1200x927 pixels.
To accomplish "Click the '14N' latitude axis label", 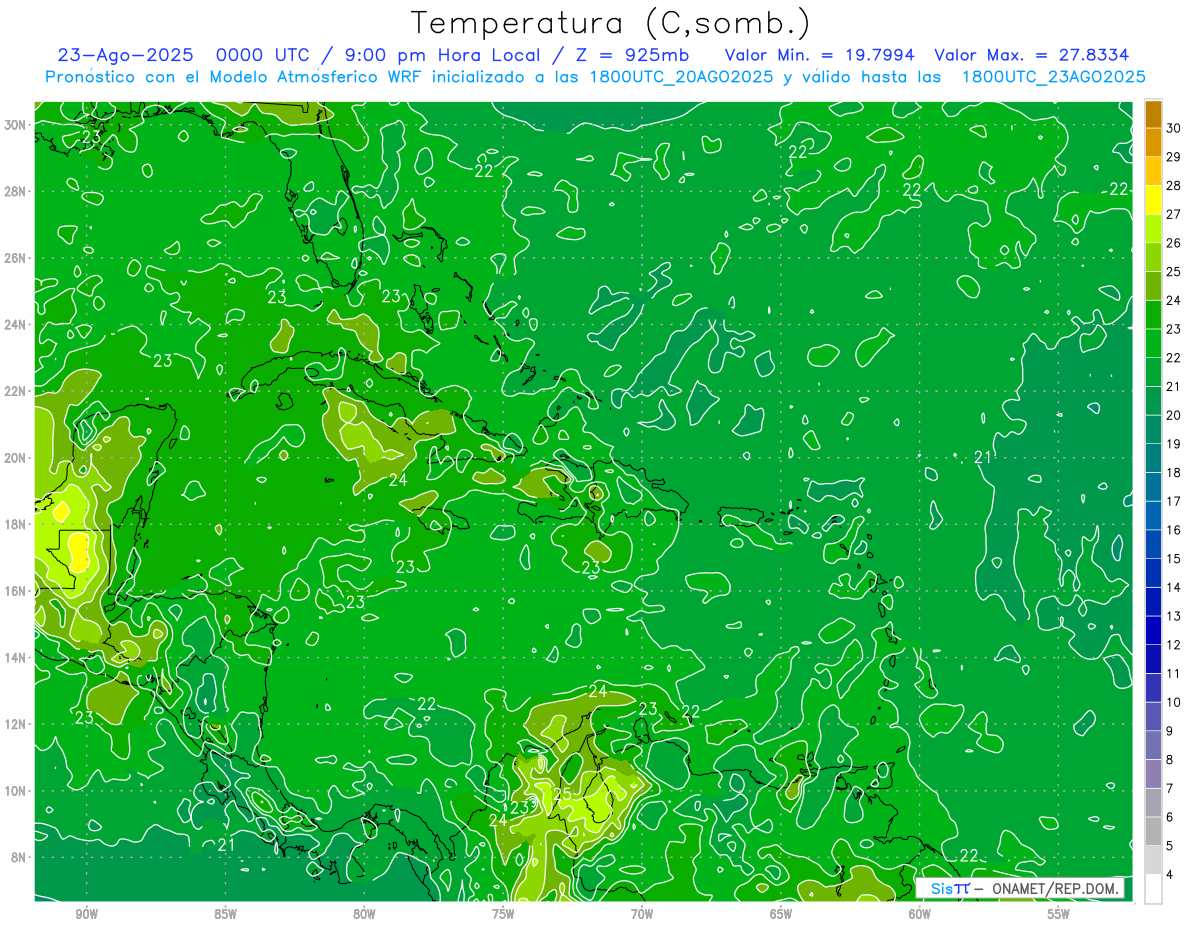I will [15, 657].
